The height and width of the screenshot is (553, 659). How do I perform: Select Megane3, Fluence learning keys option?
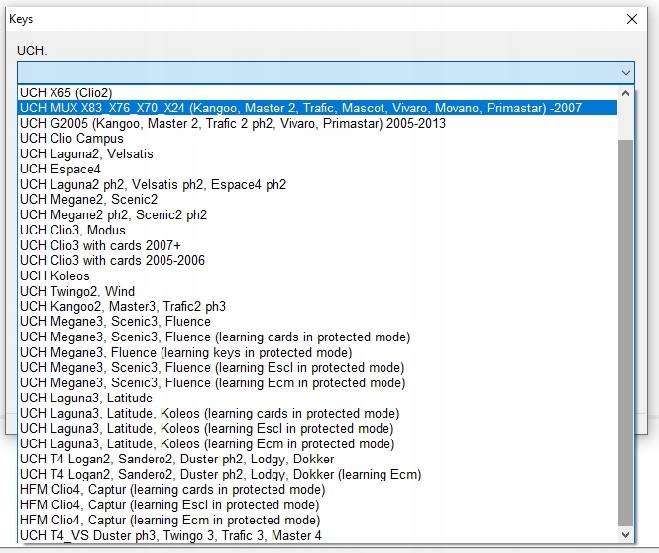318,352
